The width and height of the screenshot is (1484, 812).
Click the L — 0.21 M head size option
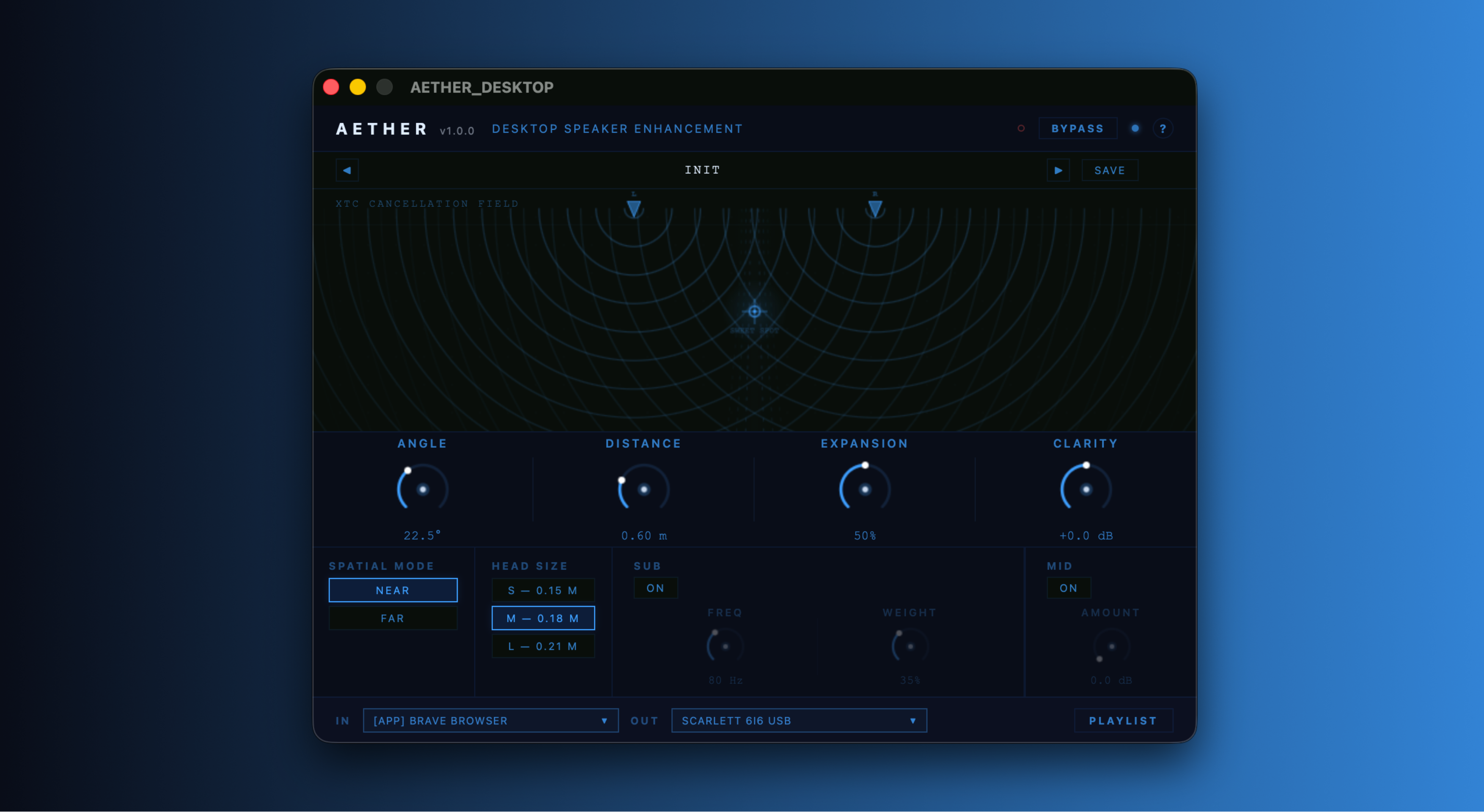pyautogui.click(x=543, y=646)
